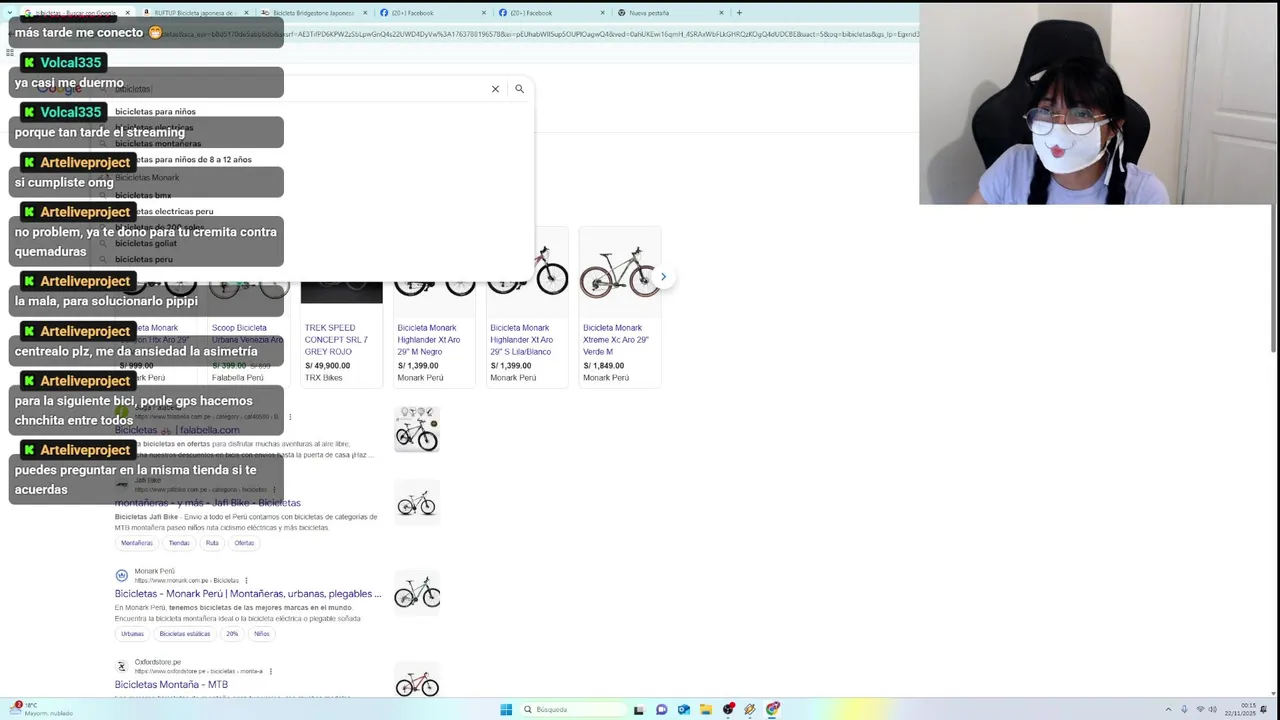
Task: Open notifications bell in the taskbar
Action: (1264, 710)
